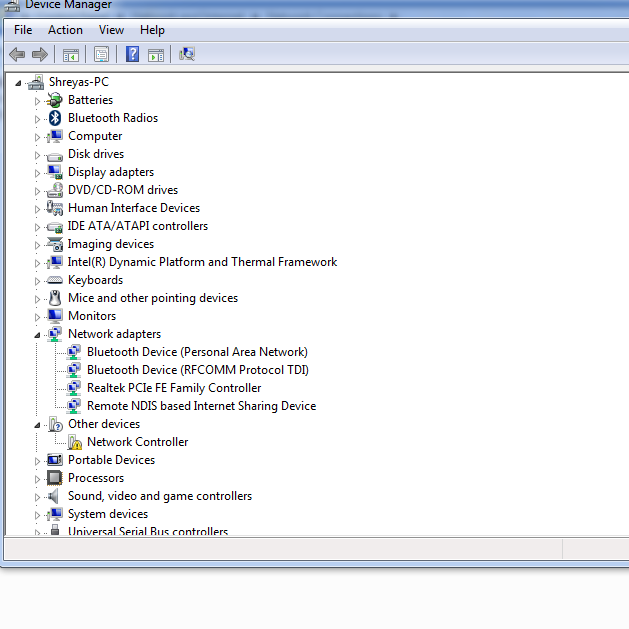
Task: Click the Processors category icon
Action: click(55, 478)
